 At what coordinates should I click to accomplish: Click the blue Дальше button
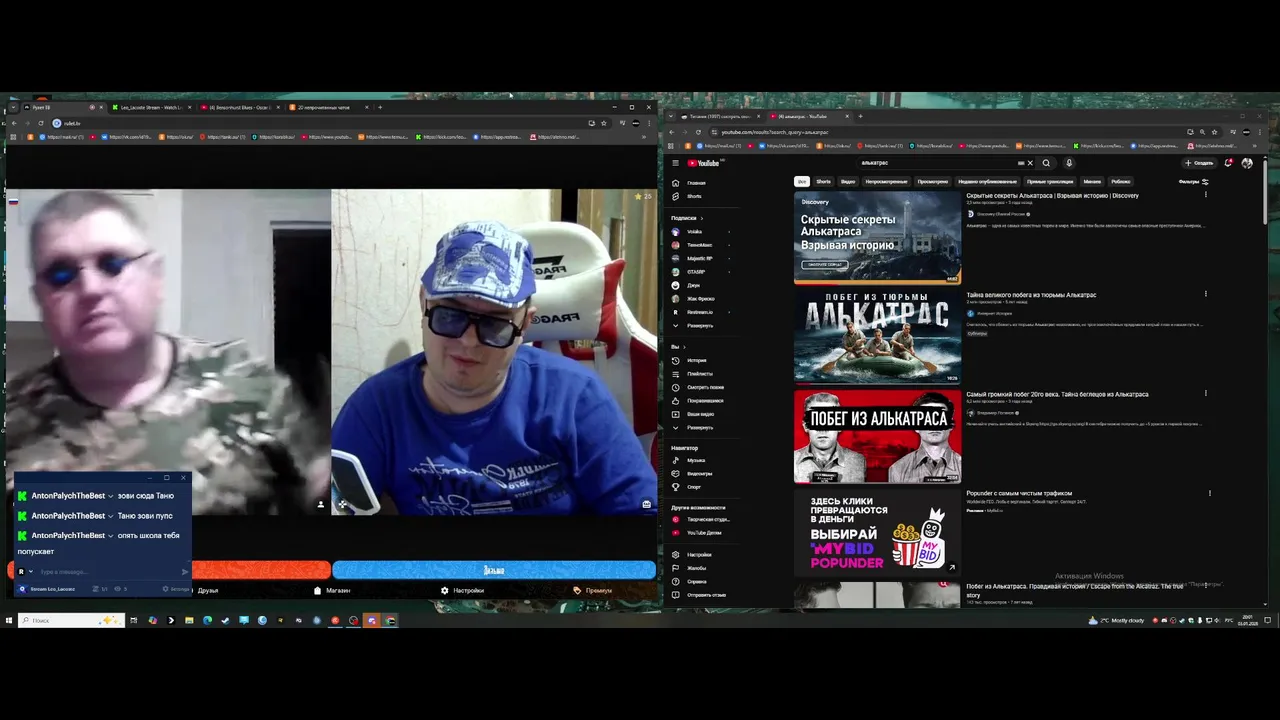click(494, 570)
